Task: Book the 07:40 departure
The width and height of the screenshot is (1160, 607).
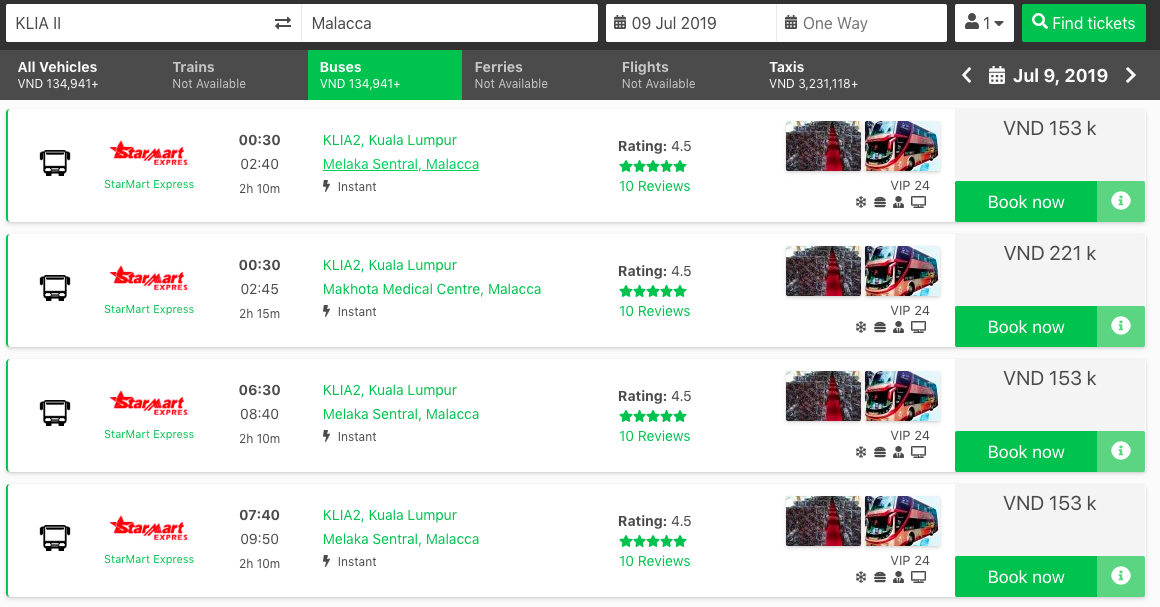Action: point(1026,577)
